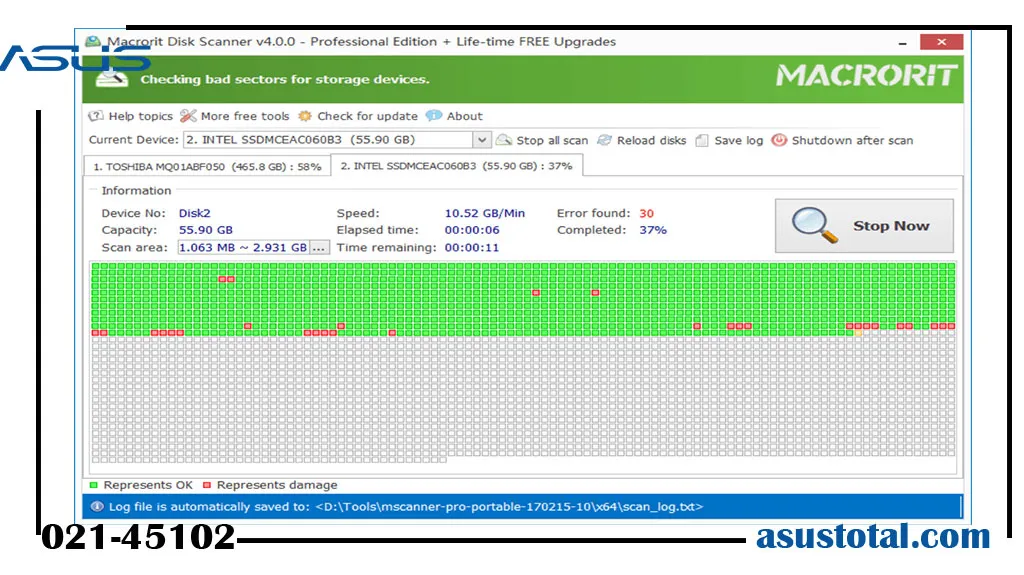Close the Macrorit Disk Scanner window
The width and height of the screenshot is (1024, 575).
click(941, 42)
